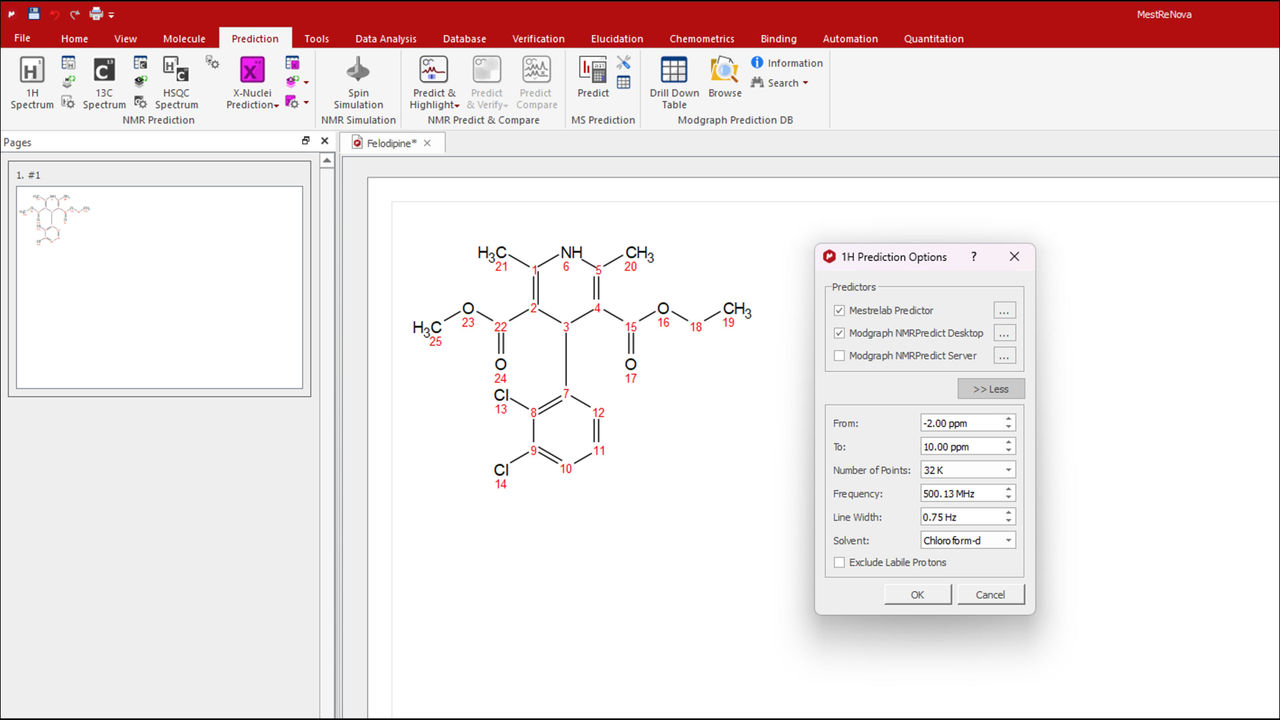
Task: Enable the Exclude Labile Protons checkbox
Action: [839, 563]
